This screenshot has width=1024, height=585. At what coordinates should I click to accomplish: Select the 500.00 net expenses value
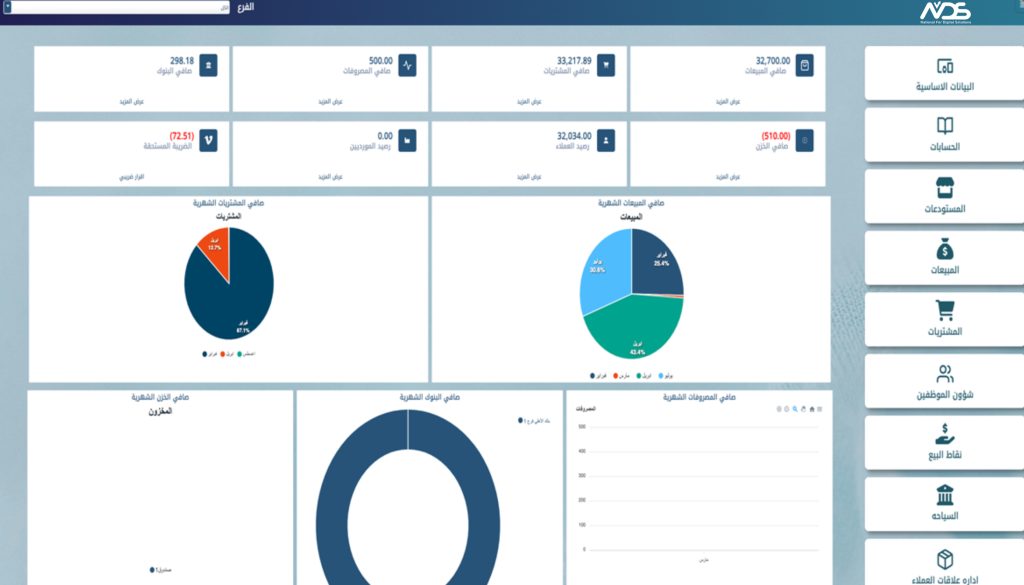[381, 61]
